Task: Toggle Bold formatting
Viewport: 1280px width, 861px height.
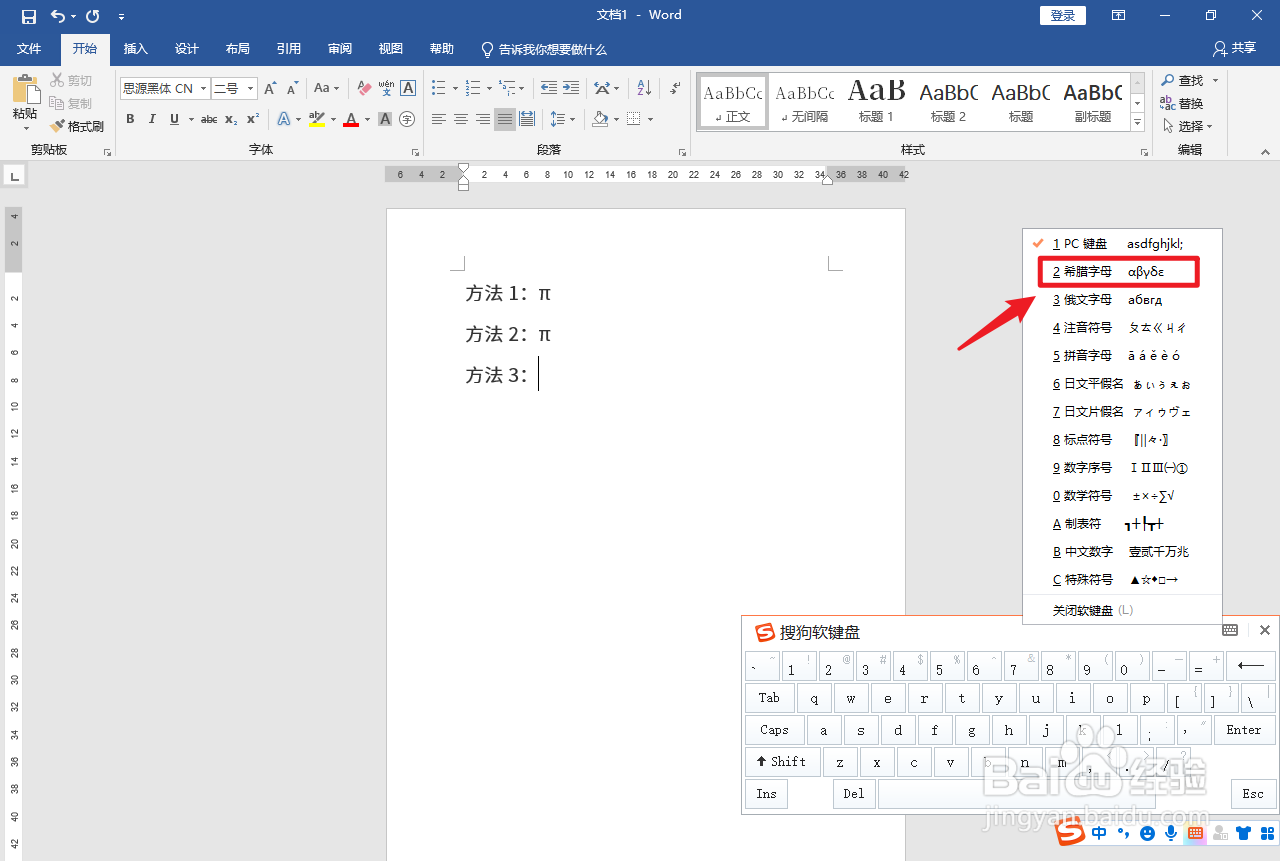Action: (x=130, y=119)
